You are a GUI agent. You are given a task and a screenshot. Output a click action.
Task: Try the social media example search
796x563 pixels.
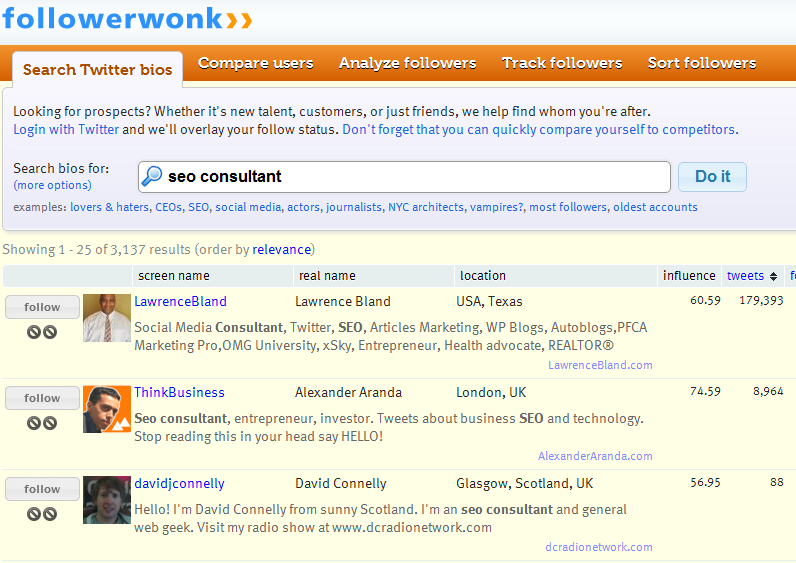[248, 207]
